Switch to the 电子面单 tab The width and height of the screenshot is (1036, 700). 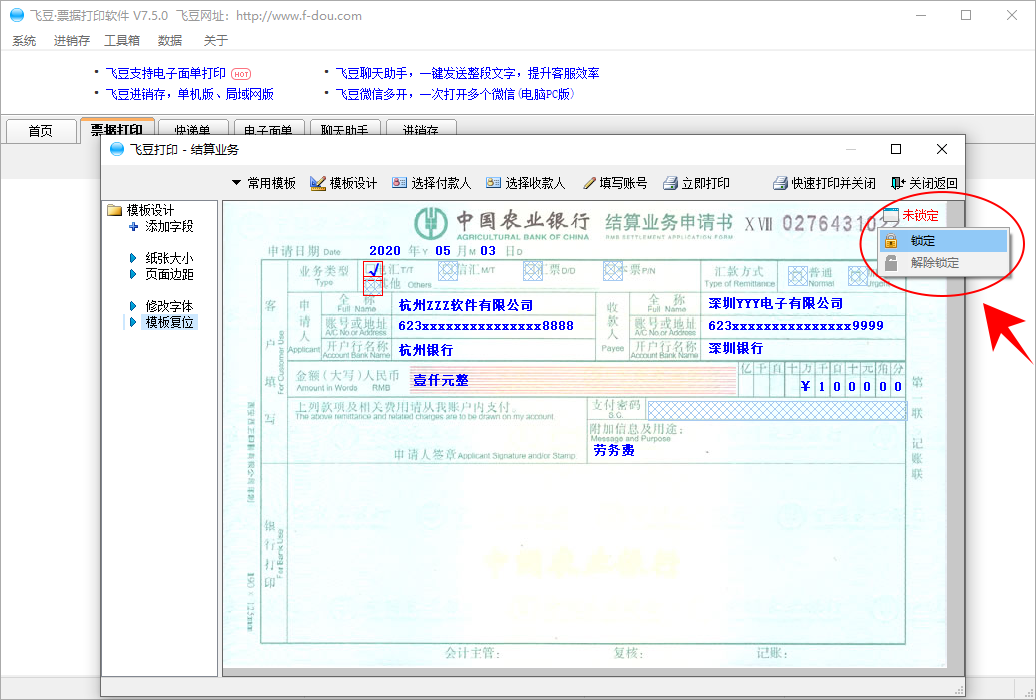coord(268,130)
